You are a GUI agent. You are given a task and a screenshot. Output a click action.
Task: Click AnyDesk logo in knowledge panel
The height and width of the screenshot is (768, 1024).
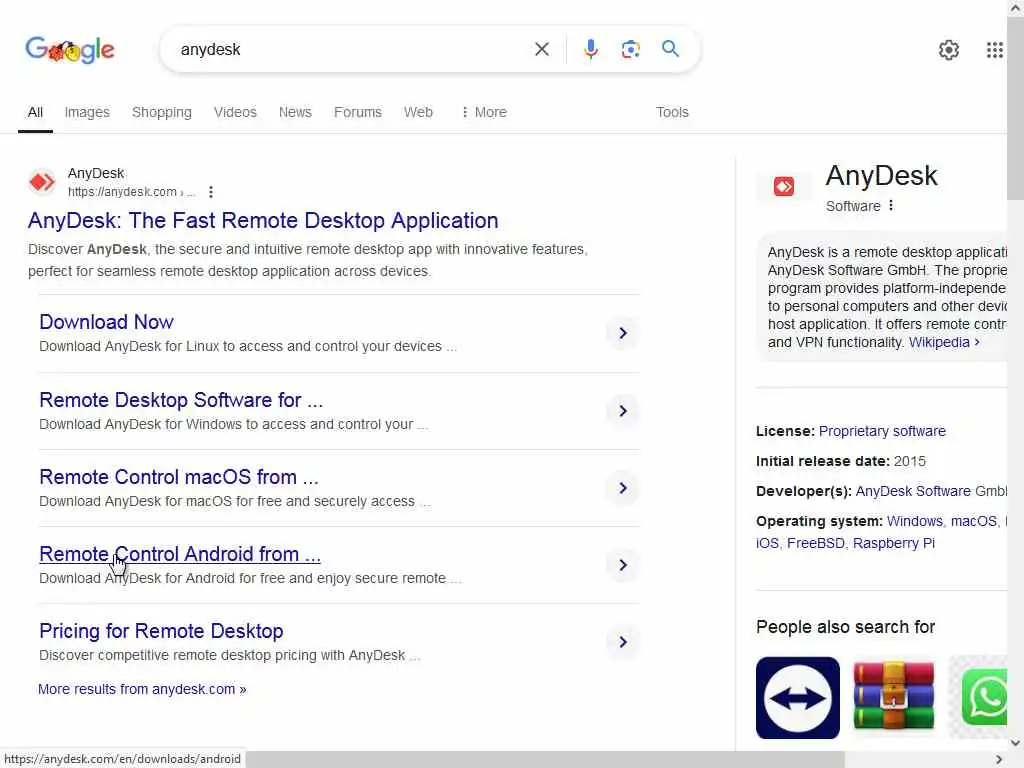[784, 186]
